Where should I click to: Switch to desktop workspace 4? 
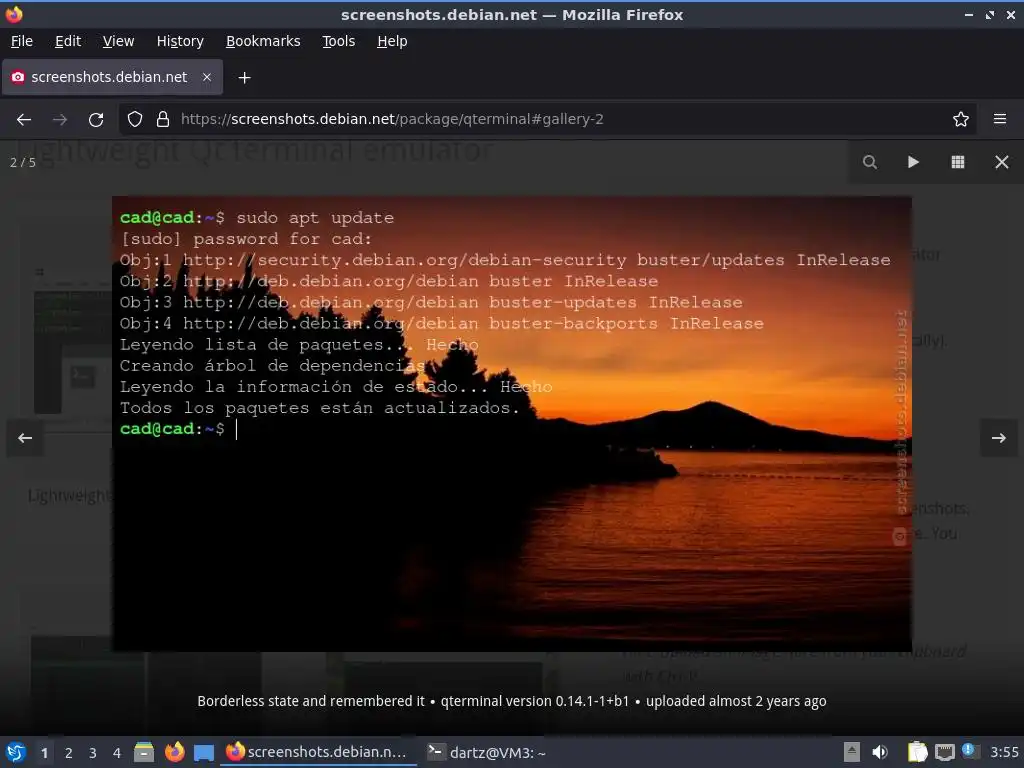point(116,753)
